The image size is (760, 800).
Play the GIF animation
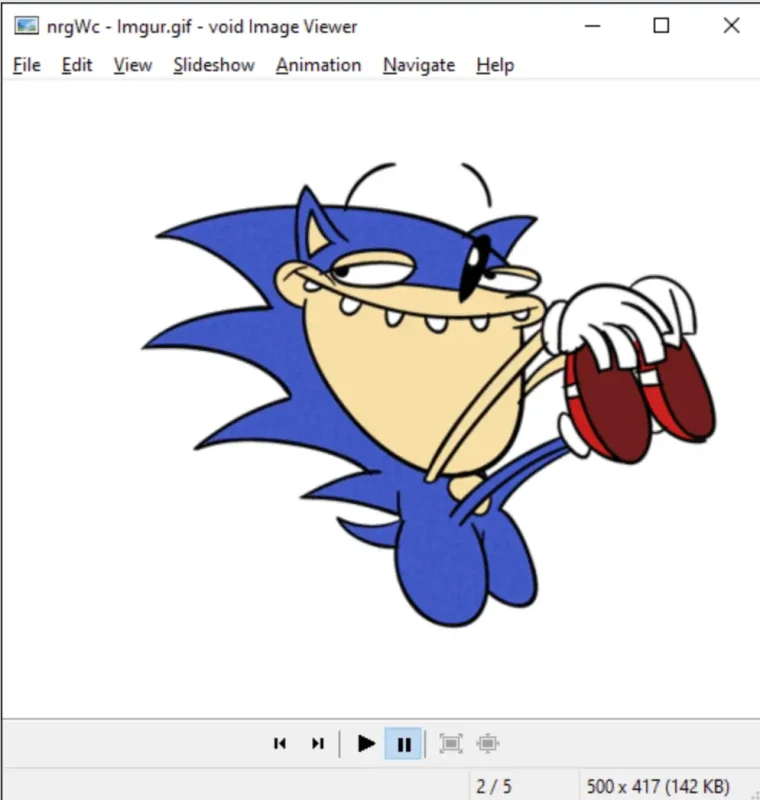pyautogui.click(x=366, y=743)
